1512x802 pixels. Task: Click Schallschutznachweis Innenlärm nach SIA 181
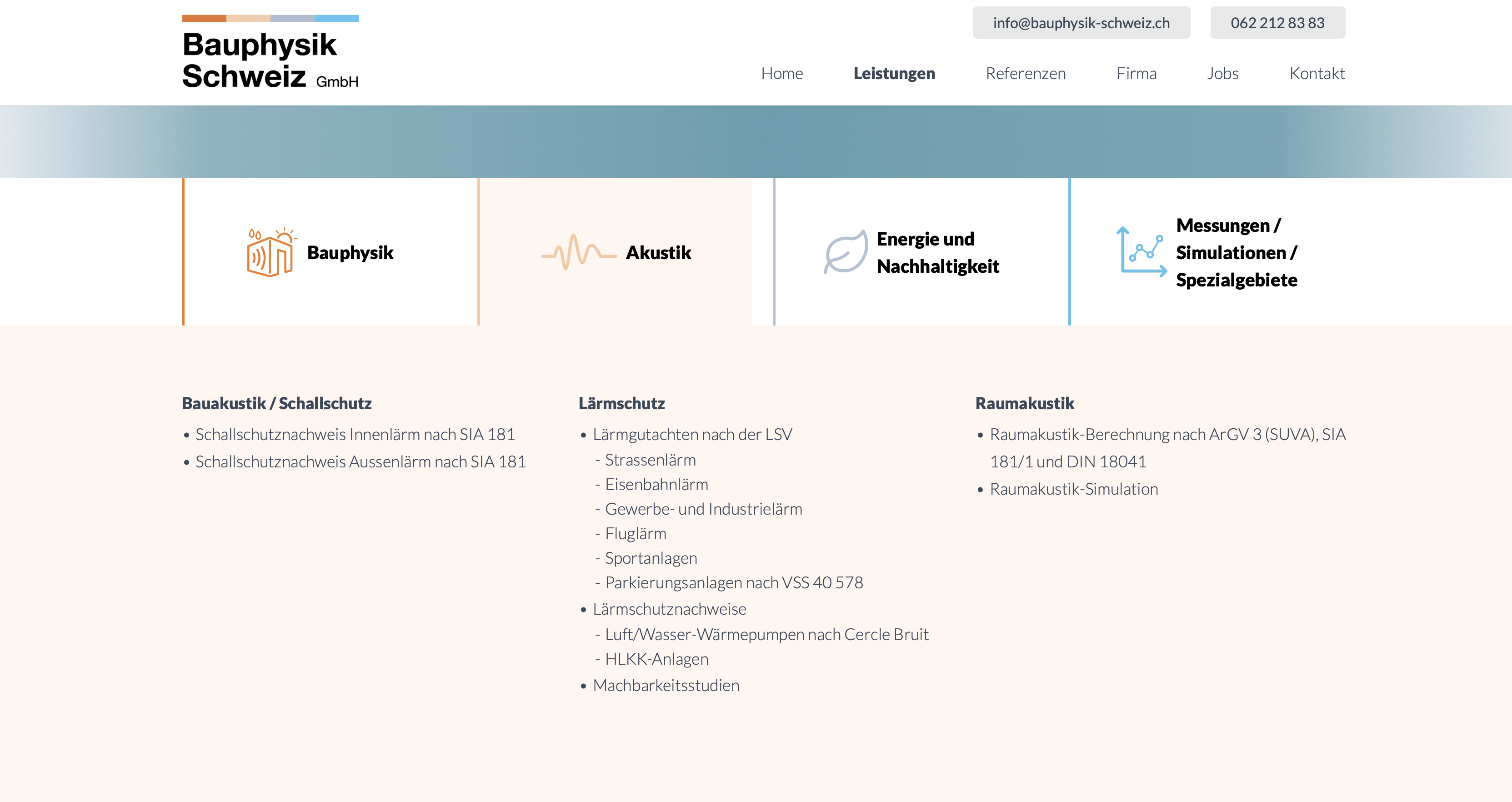(x=355, y=435)
